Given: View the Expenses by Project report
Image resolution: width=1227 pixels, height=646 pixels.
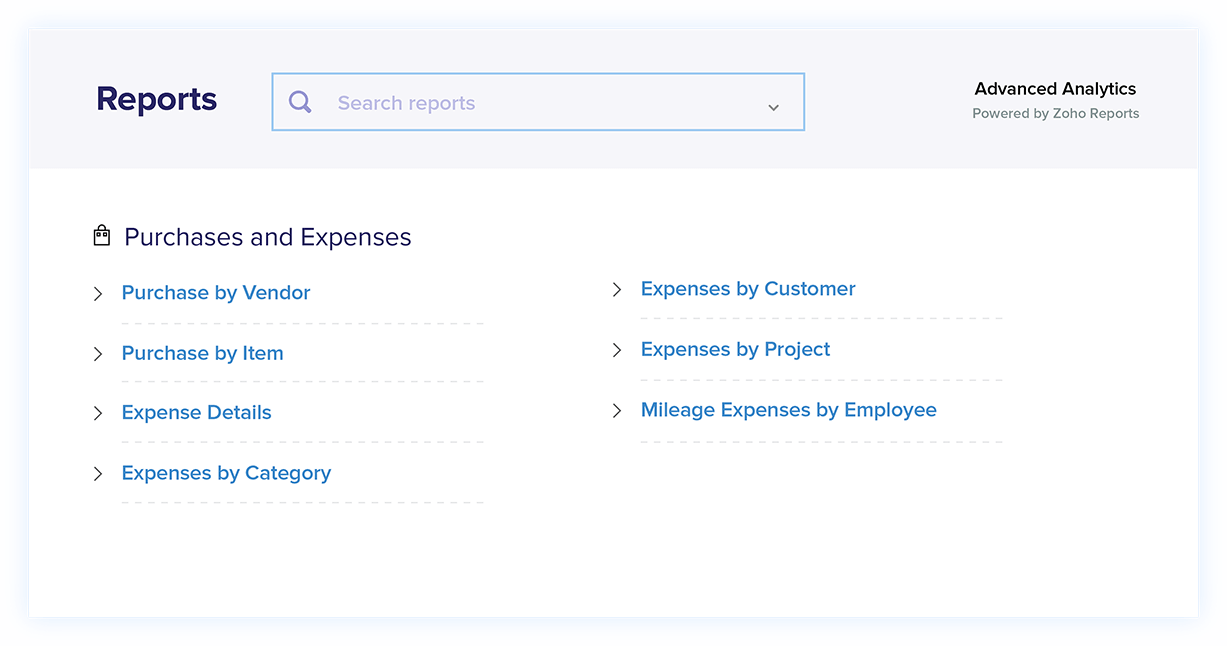Looking at the screenshot, I should coord(735,349).
